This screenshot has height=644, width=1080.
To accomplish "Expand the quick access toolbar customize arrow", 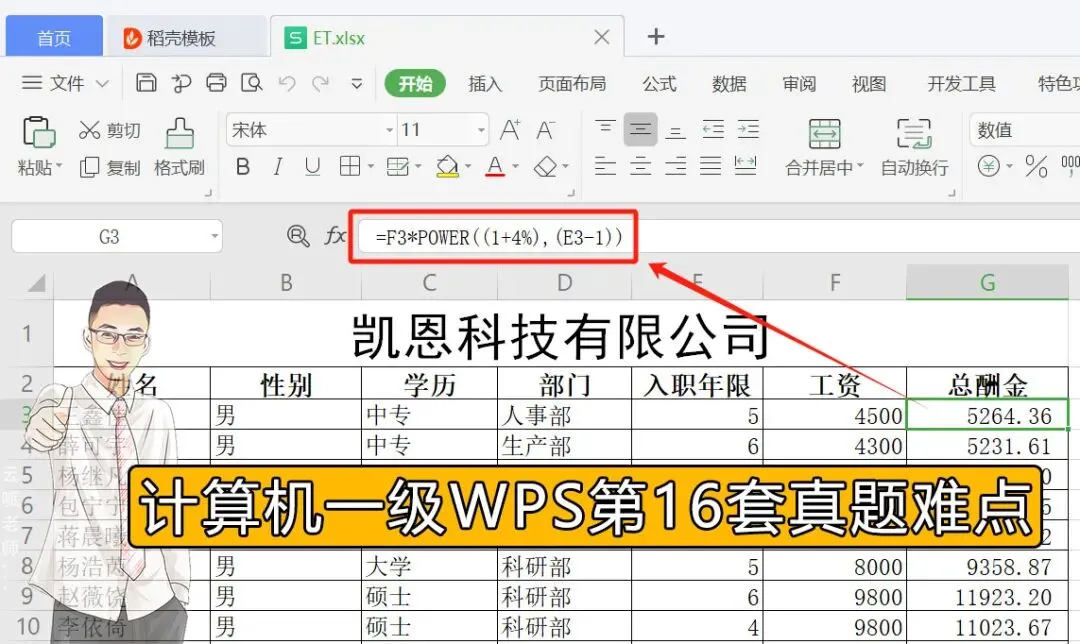I will [x=357, y=84].
